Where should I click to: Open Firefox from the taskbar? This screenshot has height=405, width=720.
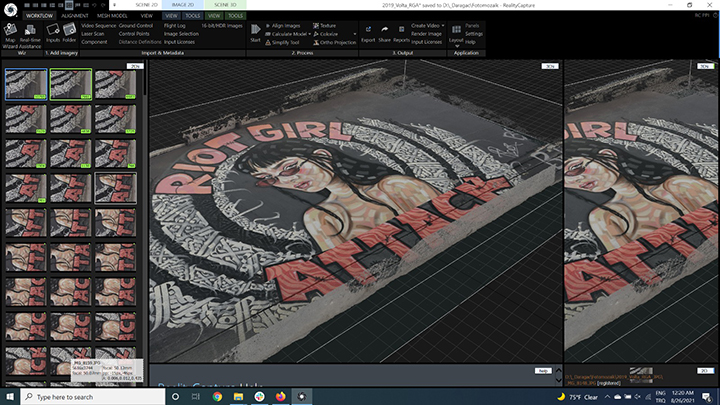click(x=281, y=397)
